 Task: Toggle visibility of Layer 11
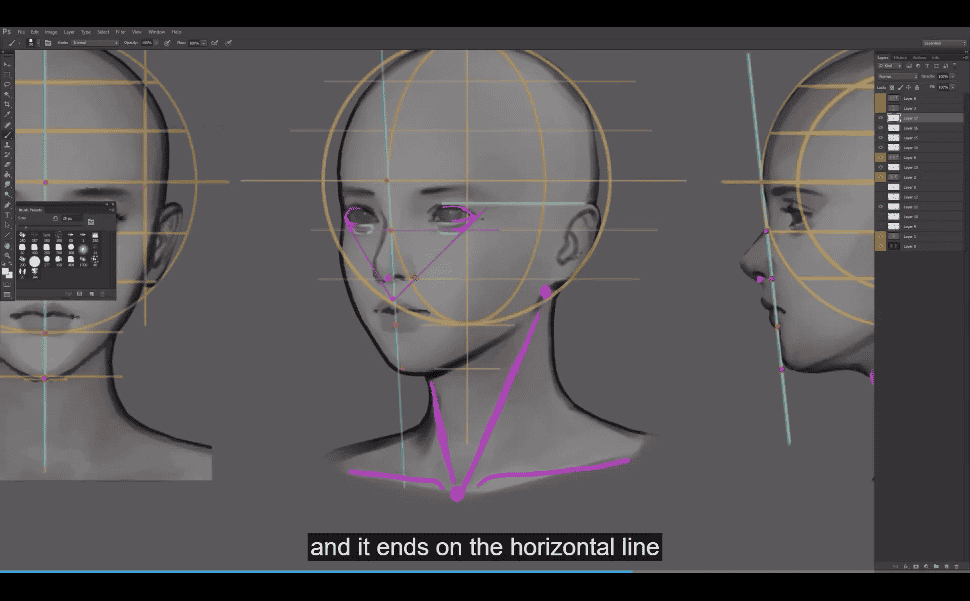coord(881,207)
